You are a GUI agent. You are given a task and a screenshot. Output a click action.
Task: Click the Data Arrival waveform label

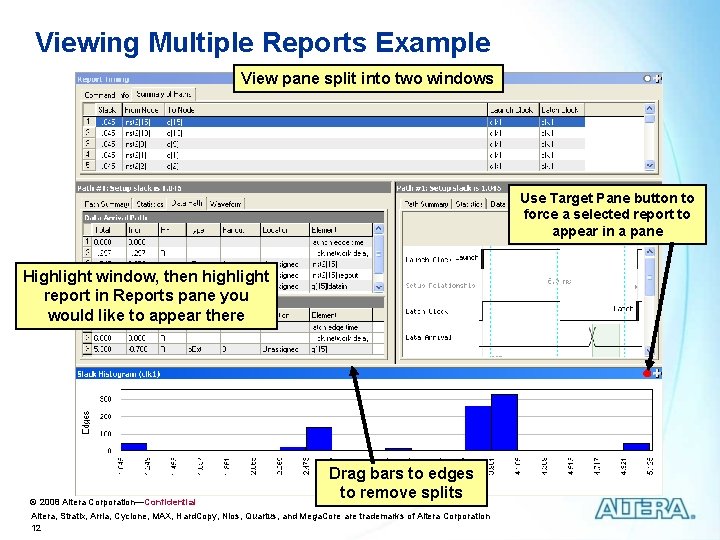click(428, 338)
